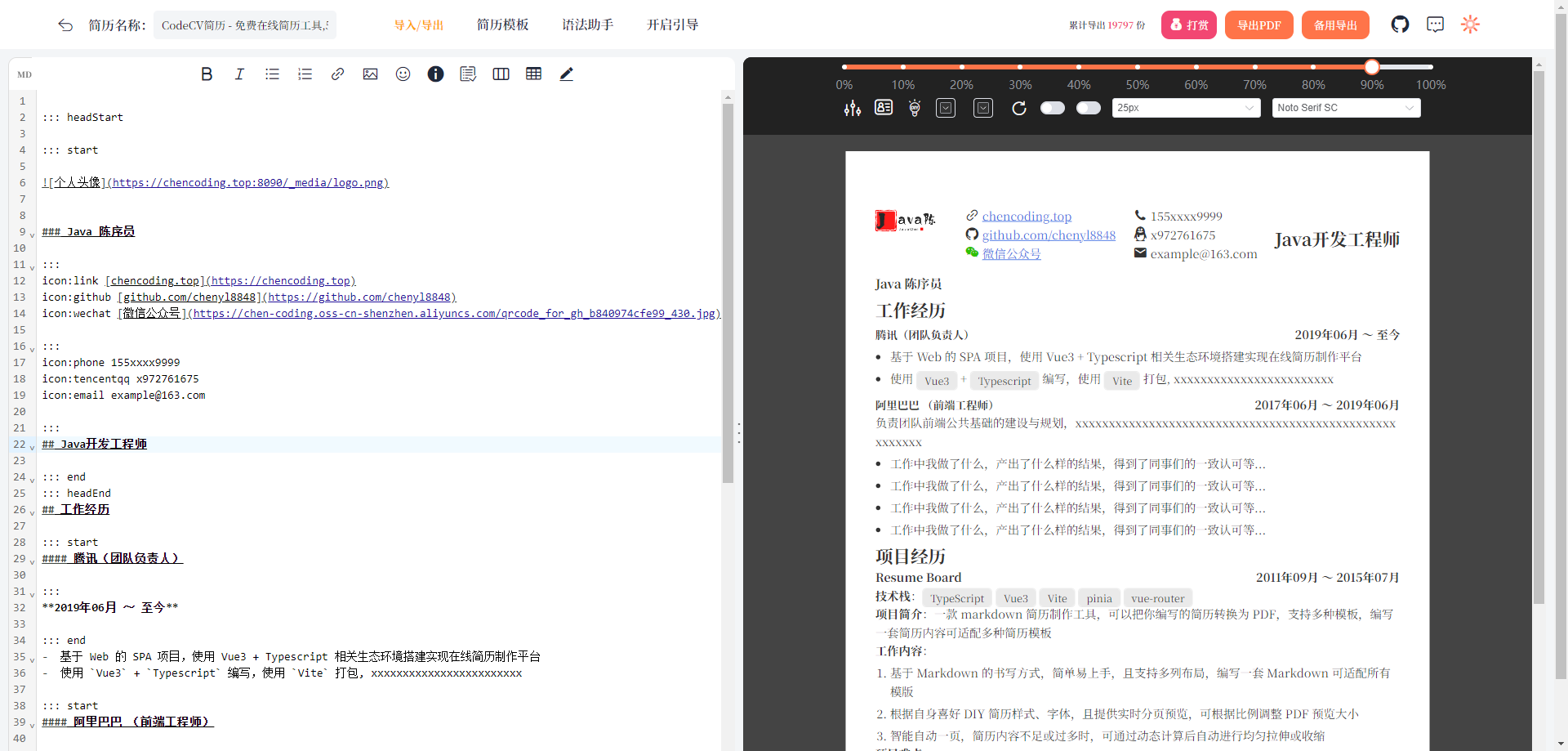Open the GitHub repository icon
Viewport: 1568px width, 751px height.
[1400, 25]
